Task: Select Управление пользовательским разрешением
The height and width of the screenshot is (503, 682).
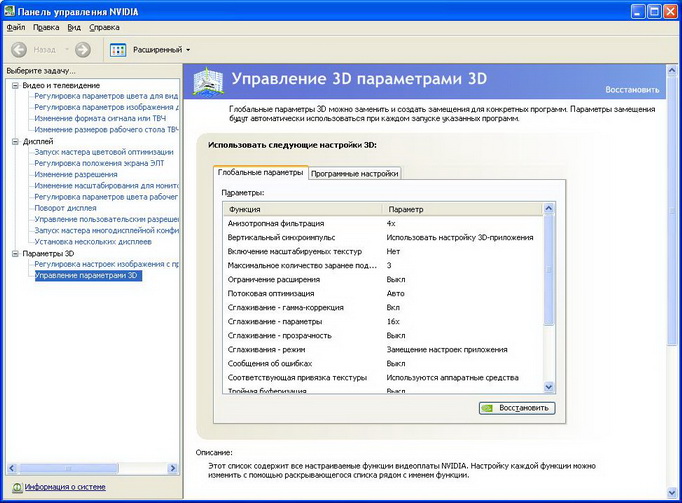Action: click(x=106, y=219)
